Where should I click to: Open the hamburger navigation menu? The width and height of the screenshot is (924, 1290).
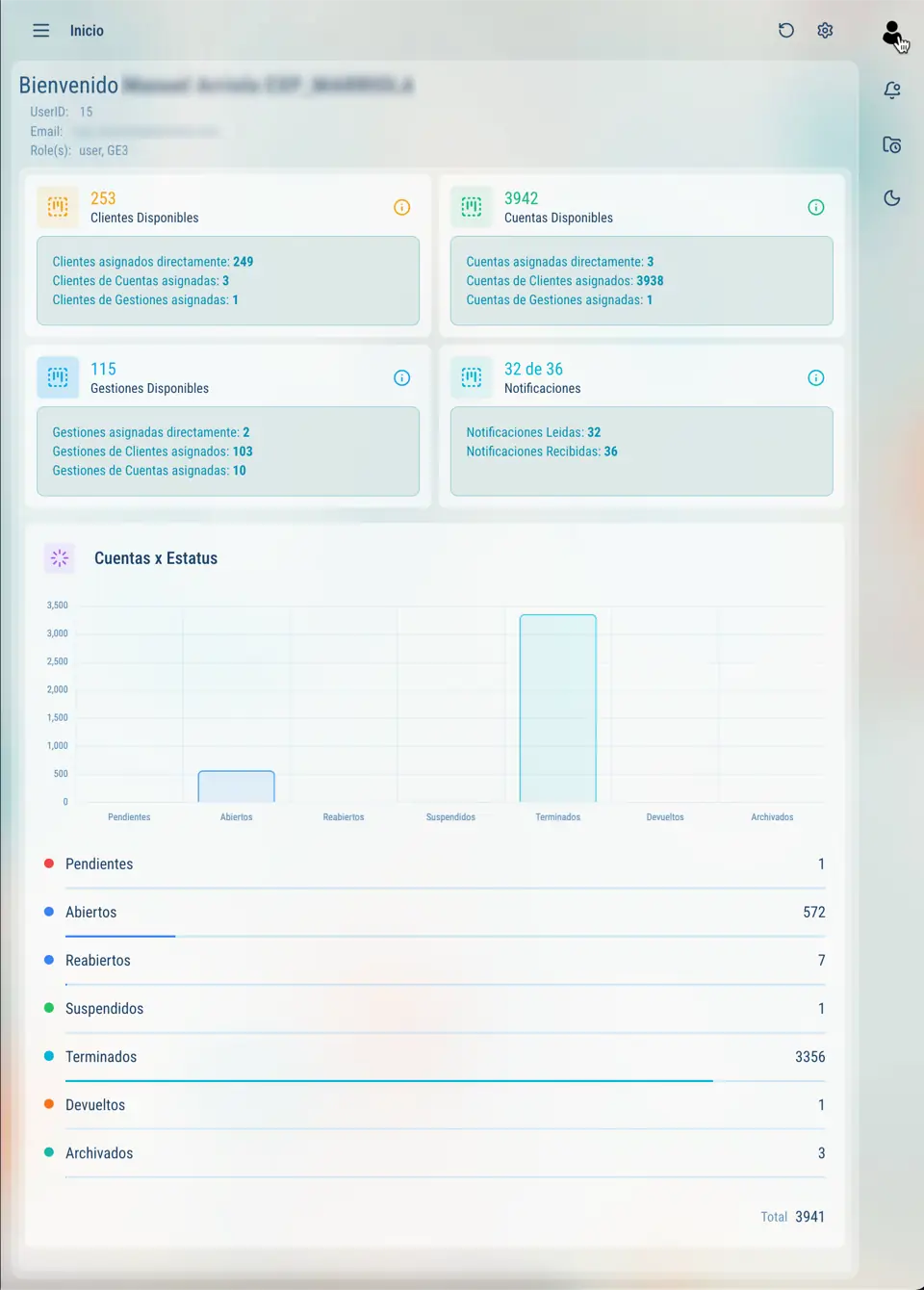(x=40, y=30)
